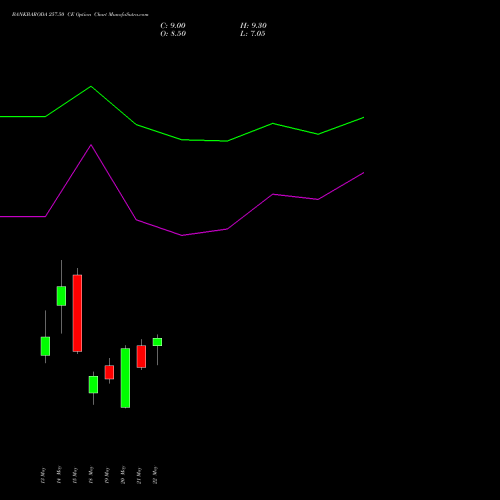Screen dimensions: 500x500
Task: Click the green 18 May candlestick
Action: (93, 385)
